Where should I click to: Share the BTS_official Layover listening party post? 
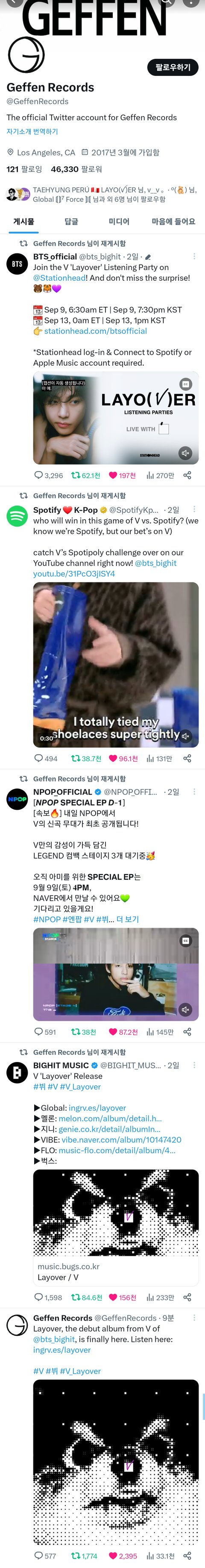pyautogui.click(x=187, y=475)
